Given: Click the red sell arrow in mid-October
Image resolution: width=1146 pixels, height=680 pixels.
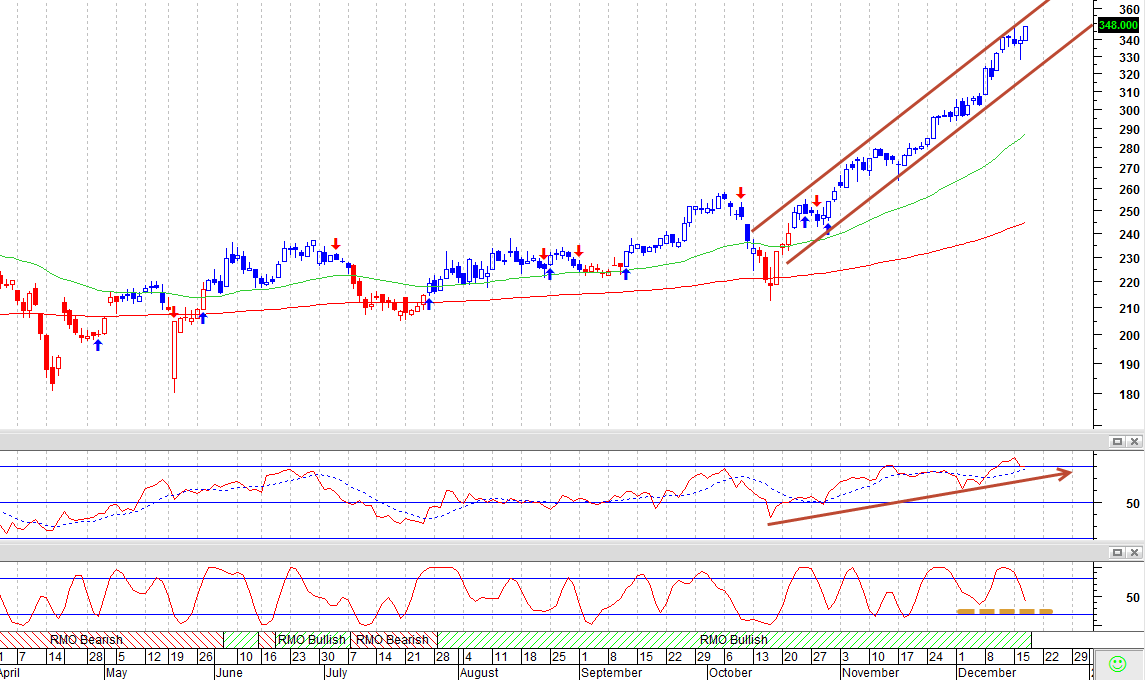Looking at the screenshot, I should (740, 193).
